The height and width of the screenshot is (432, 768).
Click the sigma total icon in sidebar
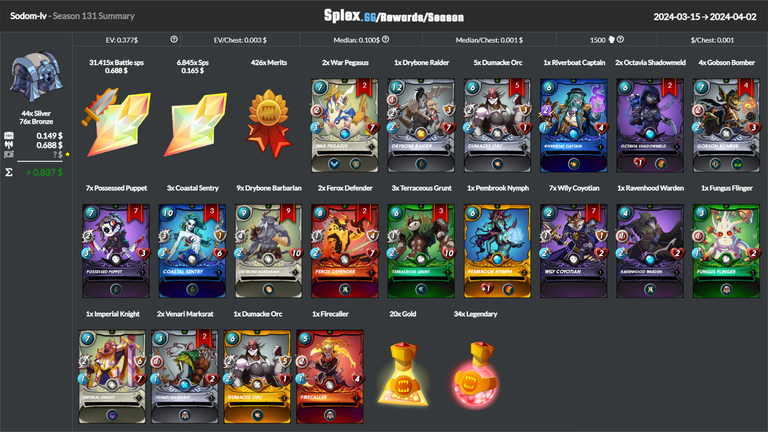[x=9, y=172]
